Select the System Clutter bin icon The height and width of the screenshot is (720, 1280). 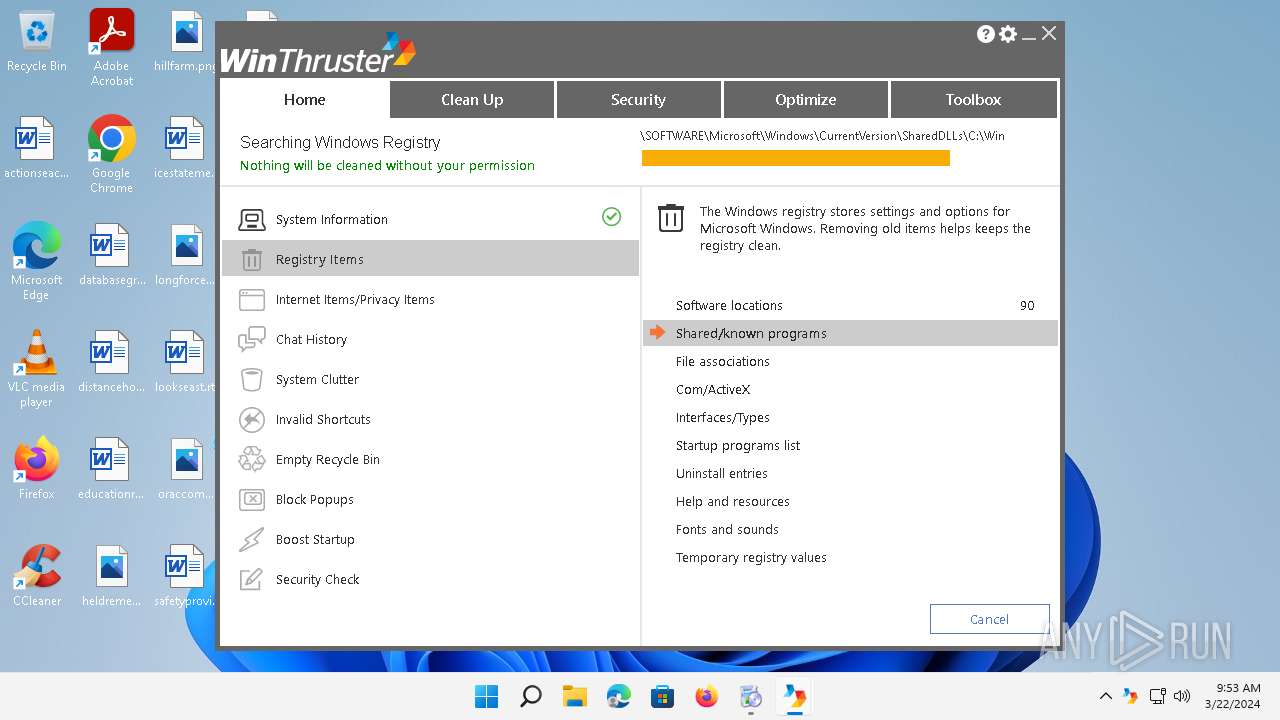[x=252, y=380]
